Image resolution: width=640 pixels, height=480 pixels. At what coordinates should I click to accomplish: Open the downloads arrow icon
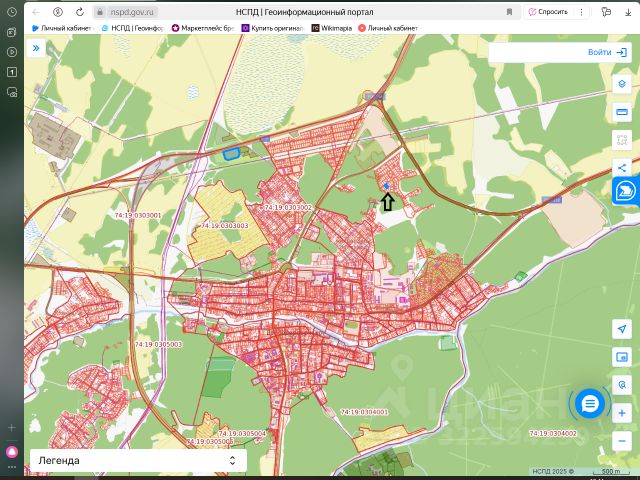628,12
